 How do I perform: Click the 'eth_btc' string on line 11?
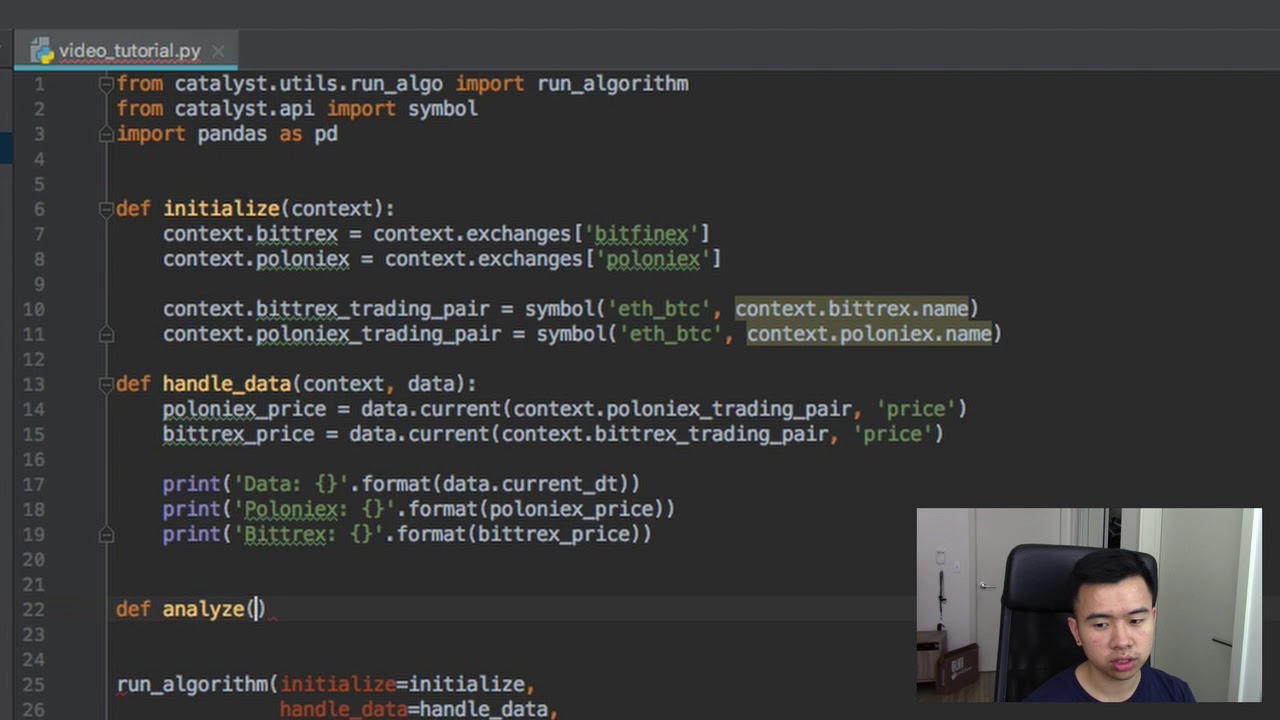[671, 334]
